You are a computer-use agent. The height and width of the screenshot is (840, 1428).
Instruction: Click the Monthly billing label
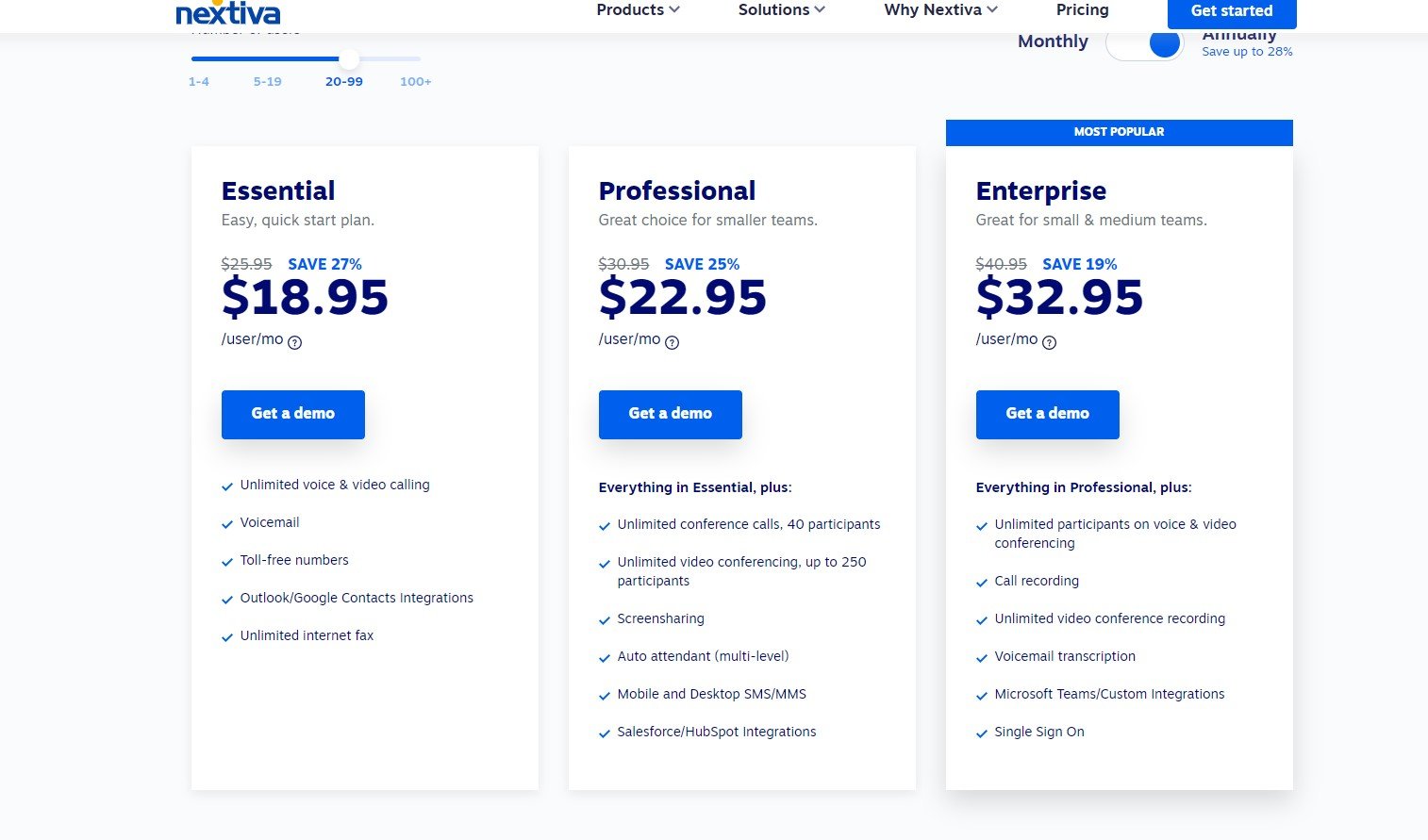(1052, 41)
